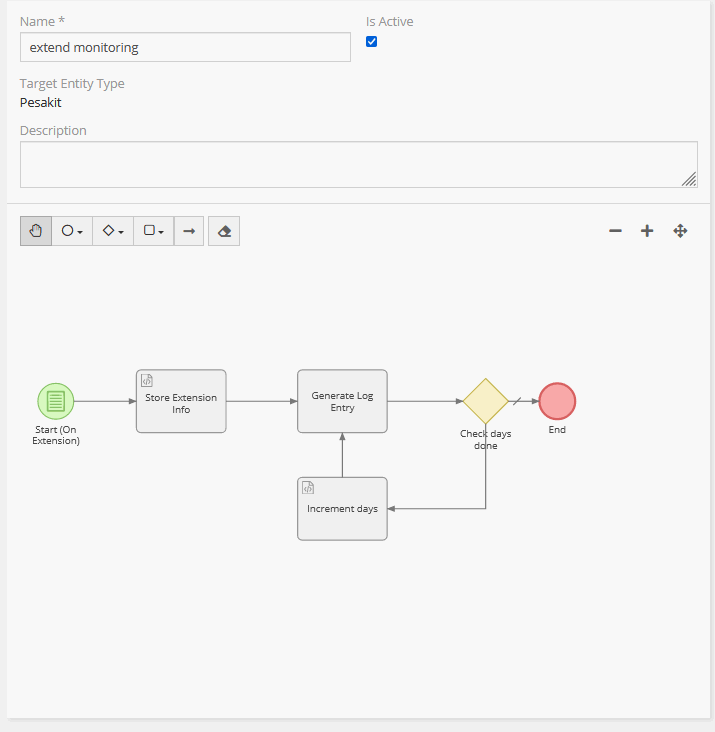Click the fit-to-screen move arrows icon
The image size is (715, 732).
(680, 231)
